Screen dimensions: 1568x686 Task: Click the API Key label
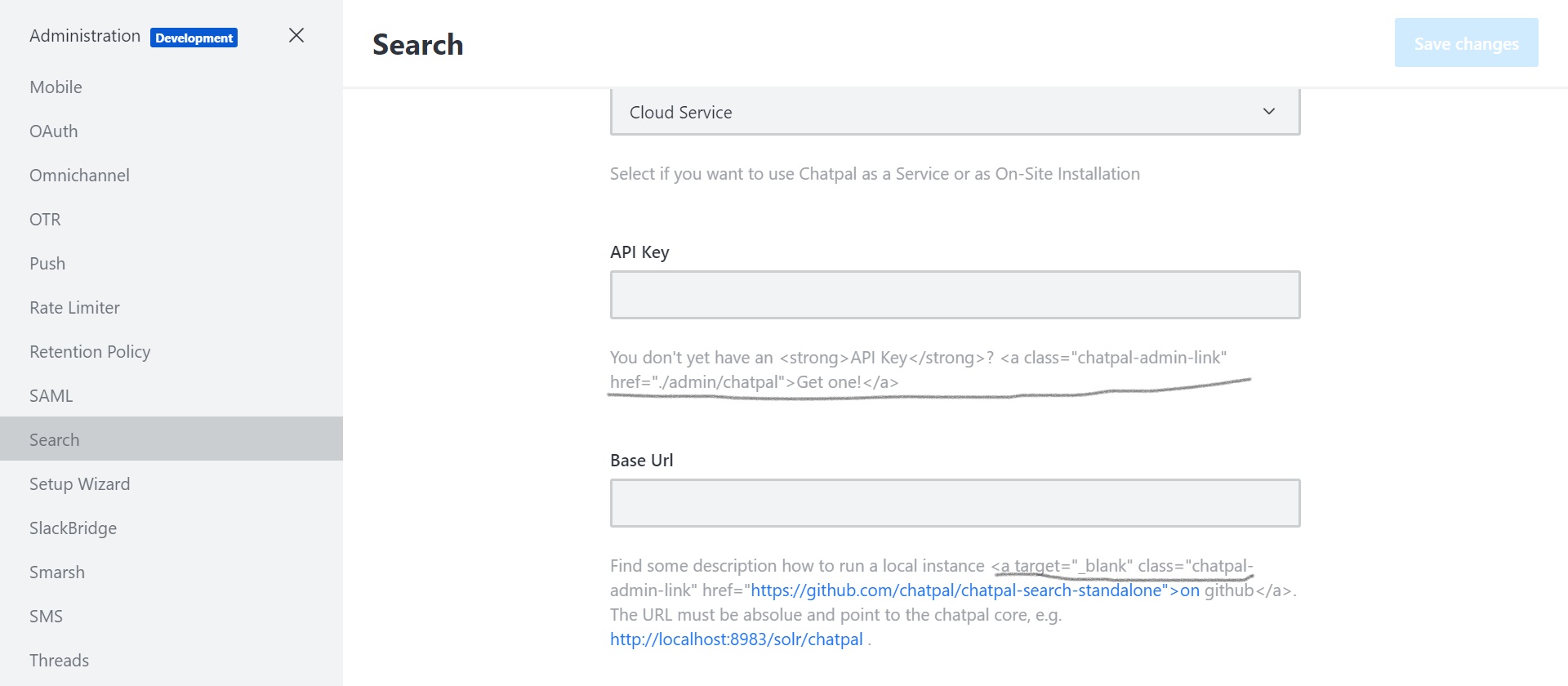click(639, 252)
